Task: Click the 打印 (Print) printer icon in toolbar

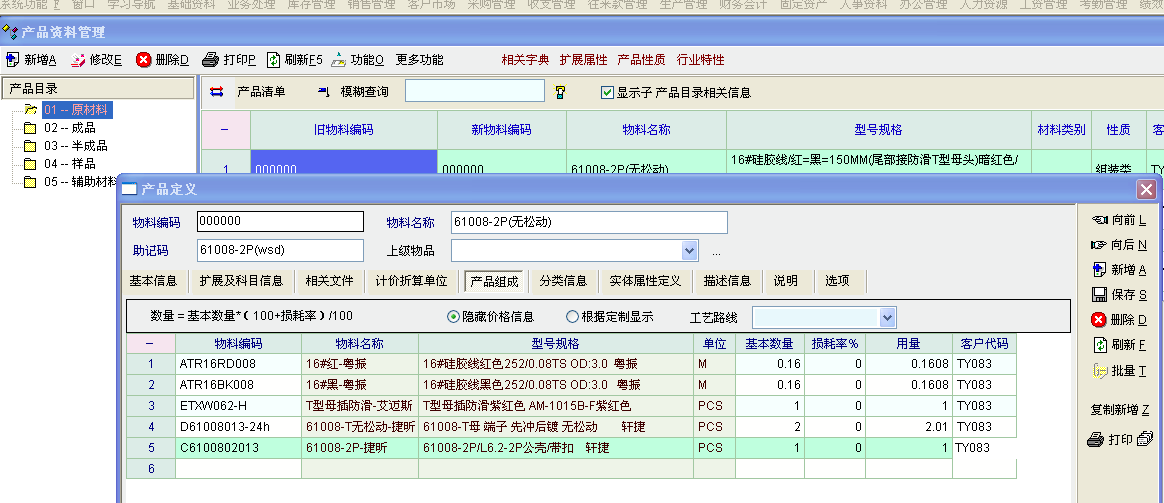Action: [210, 60]
